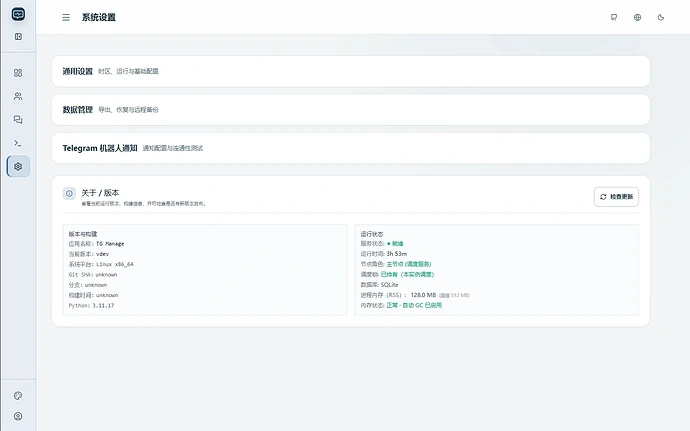Screen dimensions: 690x431
Task: Click the Python 3.11.17 row
Action: point(91,305)
